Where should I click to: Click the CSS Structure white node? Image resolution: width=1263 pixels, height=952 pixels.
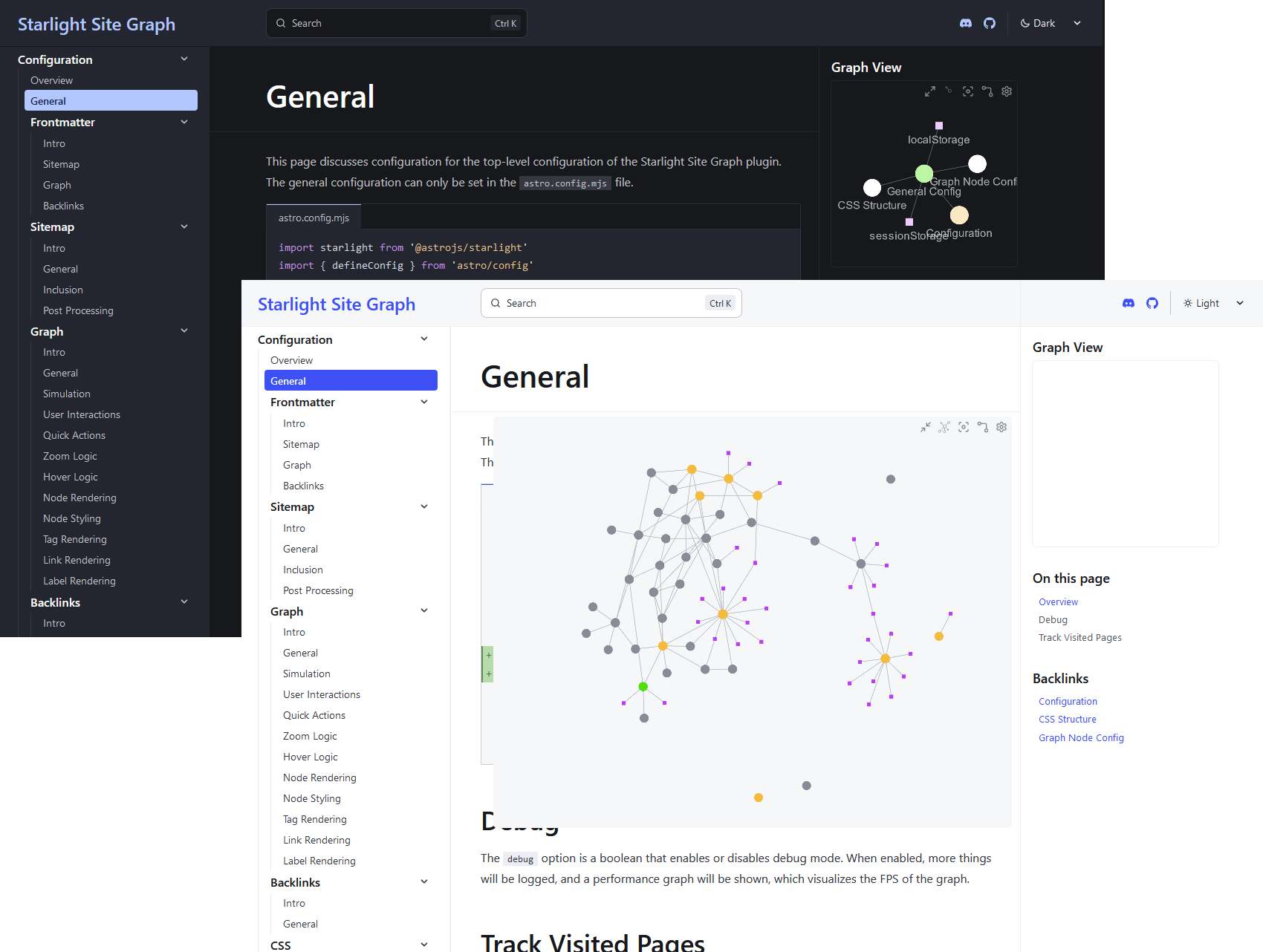click(x=872, y=188)
